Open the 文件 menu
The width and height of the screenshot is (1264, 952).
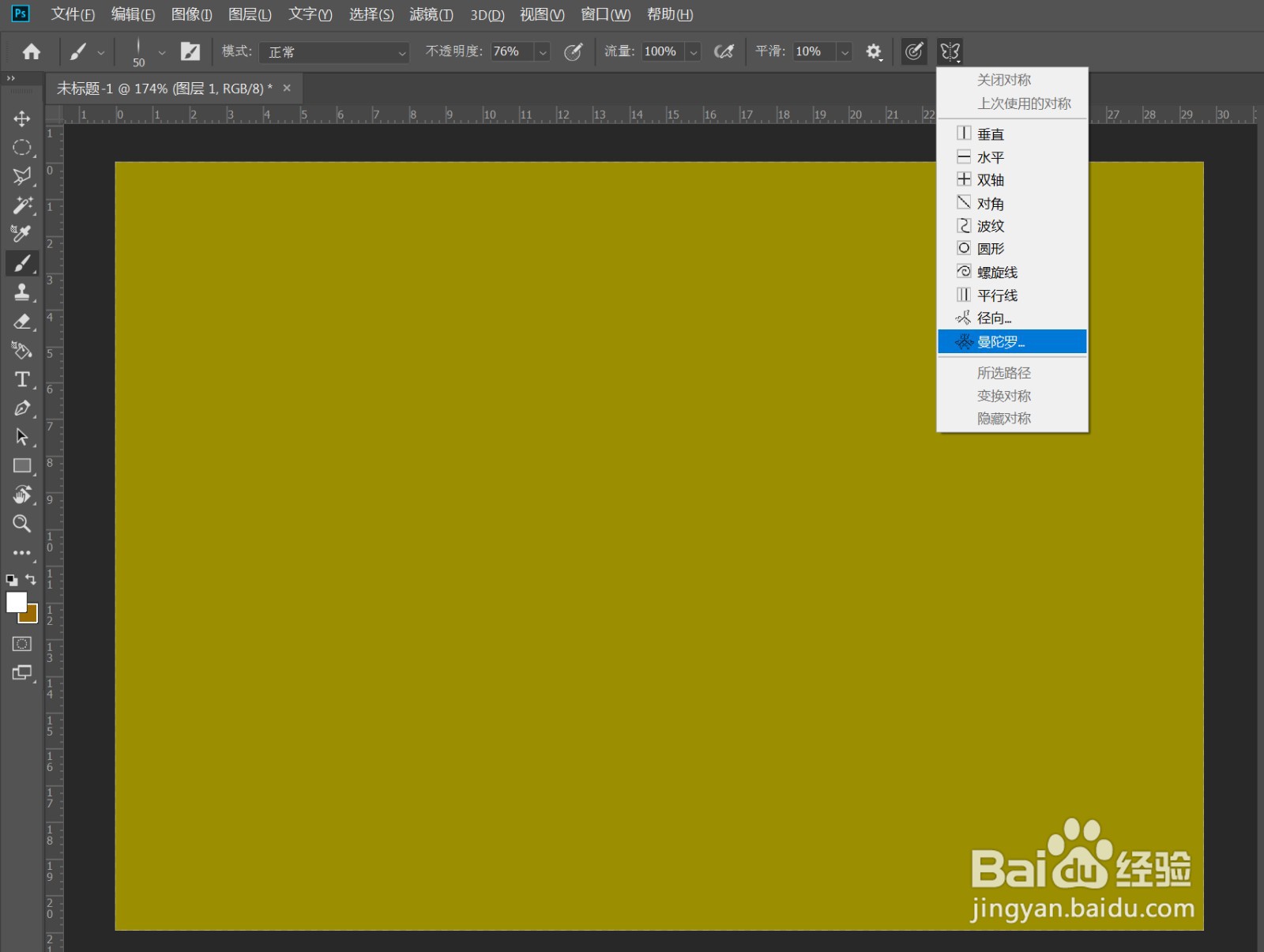tap(73, 14)
